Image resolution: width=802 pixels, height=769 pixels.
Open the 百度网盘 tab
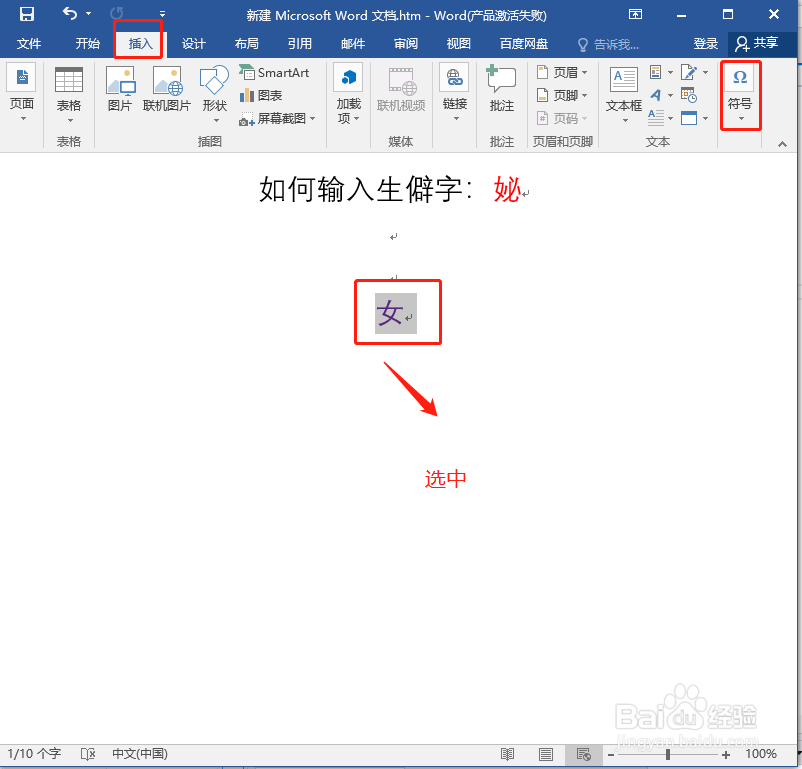[524, 44]
